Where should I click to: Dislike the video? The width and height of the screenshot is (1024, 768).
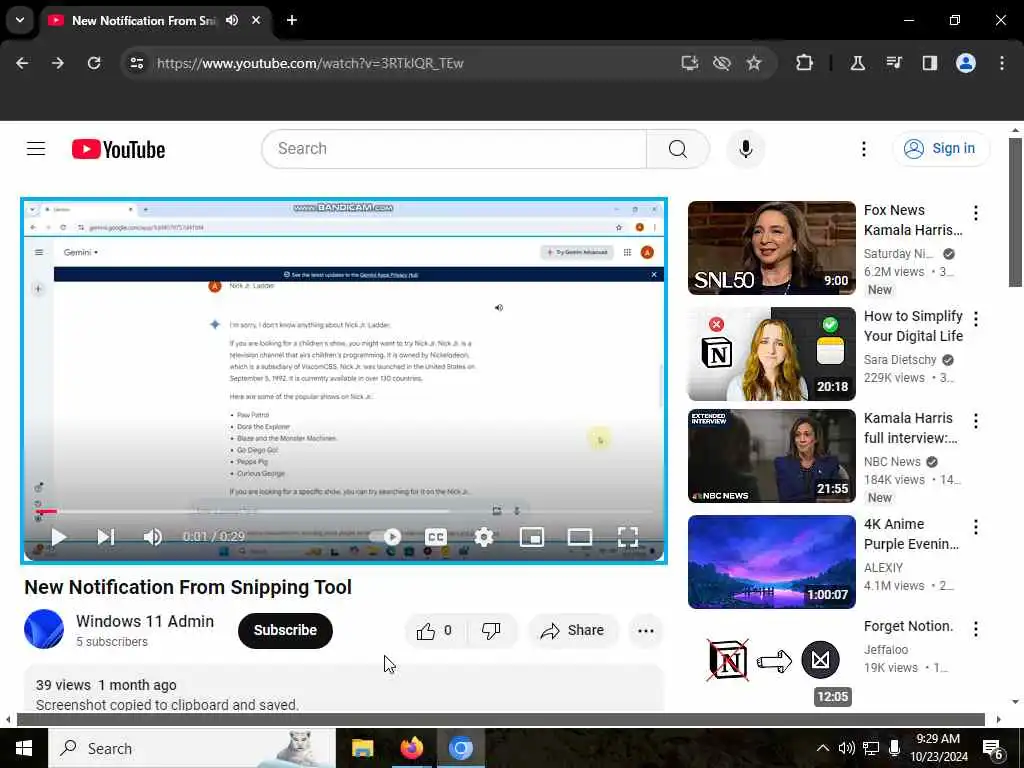point(490,630)
